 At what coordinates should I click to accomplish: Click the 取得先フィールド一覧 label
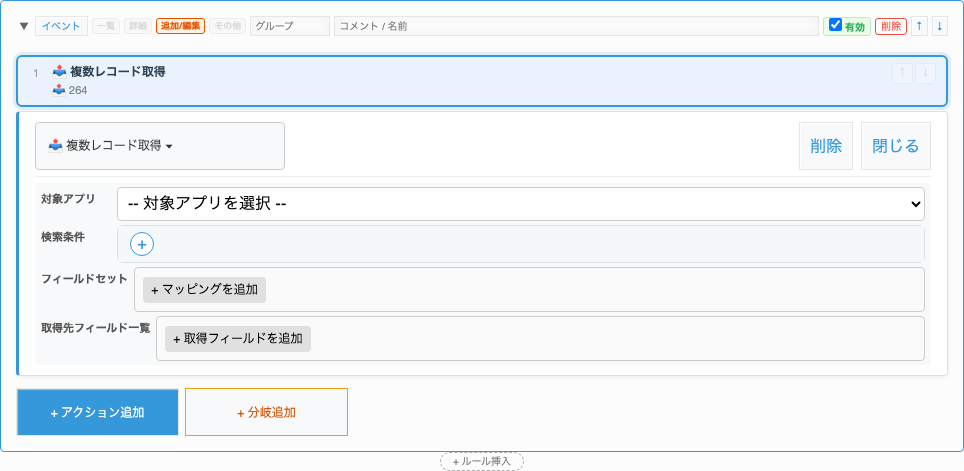[x=96, y=328]
